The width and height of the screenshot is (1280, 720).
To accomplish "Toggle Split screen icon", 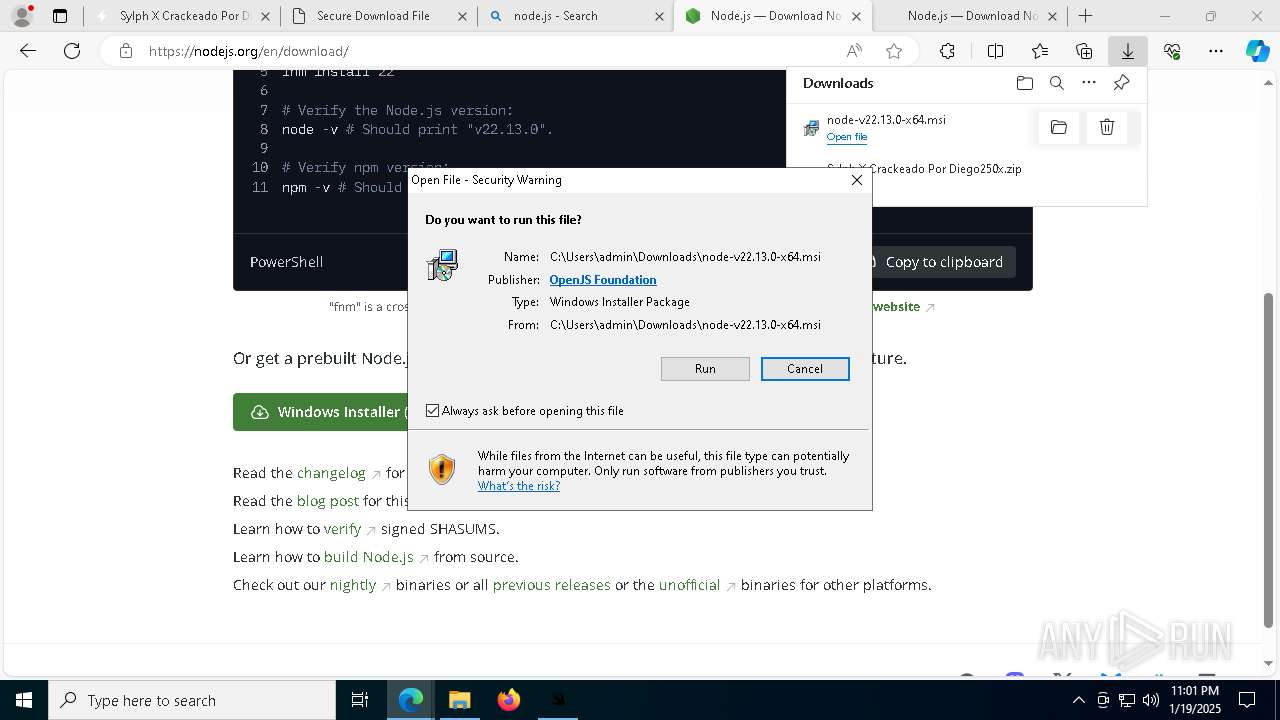I will [996, 51].
